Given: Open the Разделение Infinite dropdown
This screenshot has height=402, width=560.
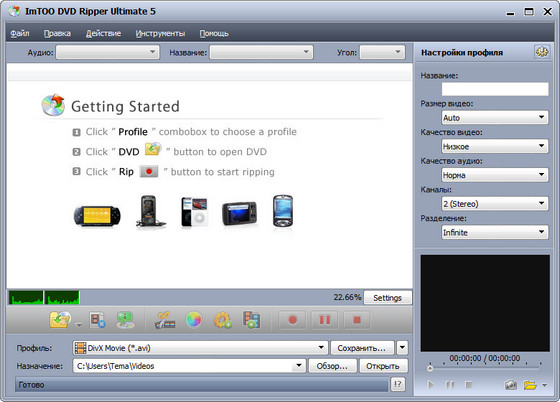Looking at the screenshot, I should point(495,232).
